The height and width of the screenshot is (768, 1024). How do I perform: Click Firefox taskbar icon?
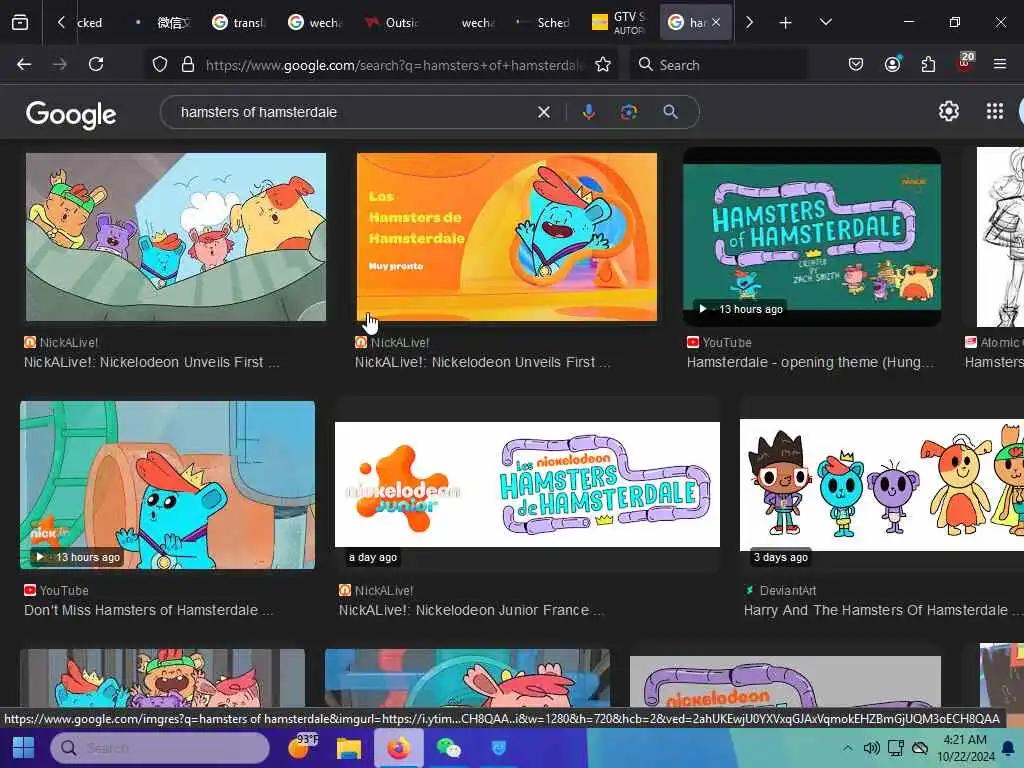[x=398, y=748]
